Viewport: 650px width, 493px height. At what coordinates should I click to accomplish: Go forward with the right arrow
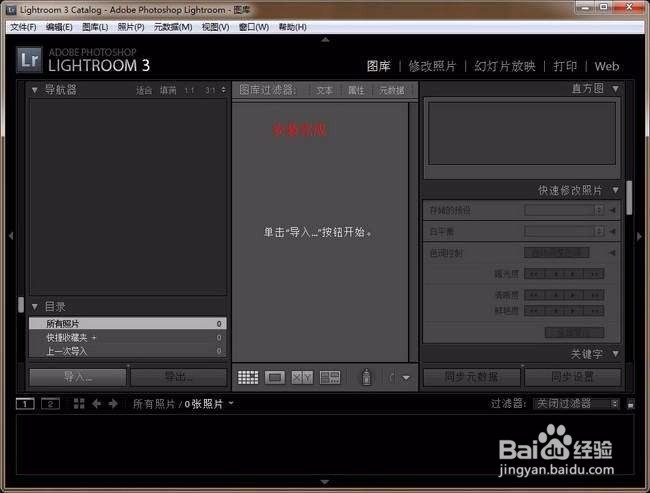pyautogui.click(x=112, y=403)
